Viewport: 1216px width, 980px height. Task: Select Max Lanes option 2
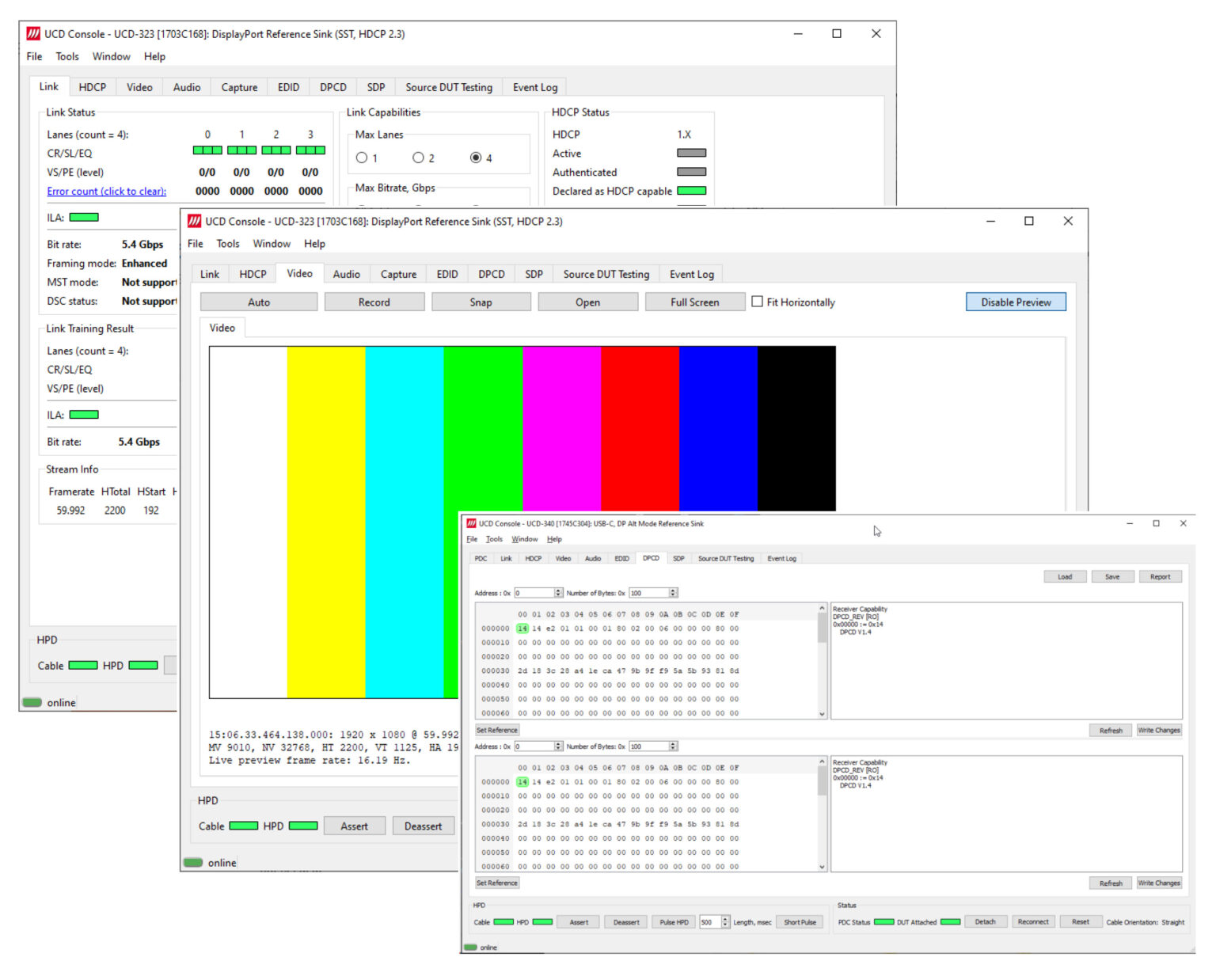(418, 158)
